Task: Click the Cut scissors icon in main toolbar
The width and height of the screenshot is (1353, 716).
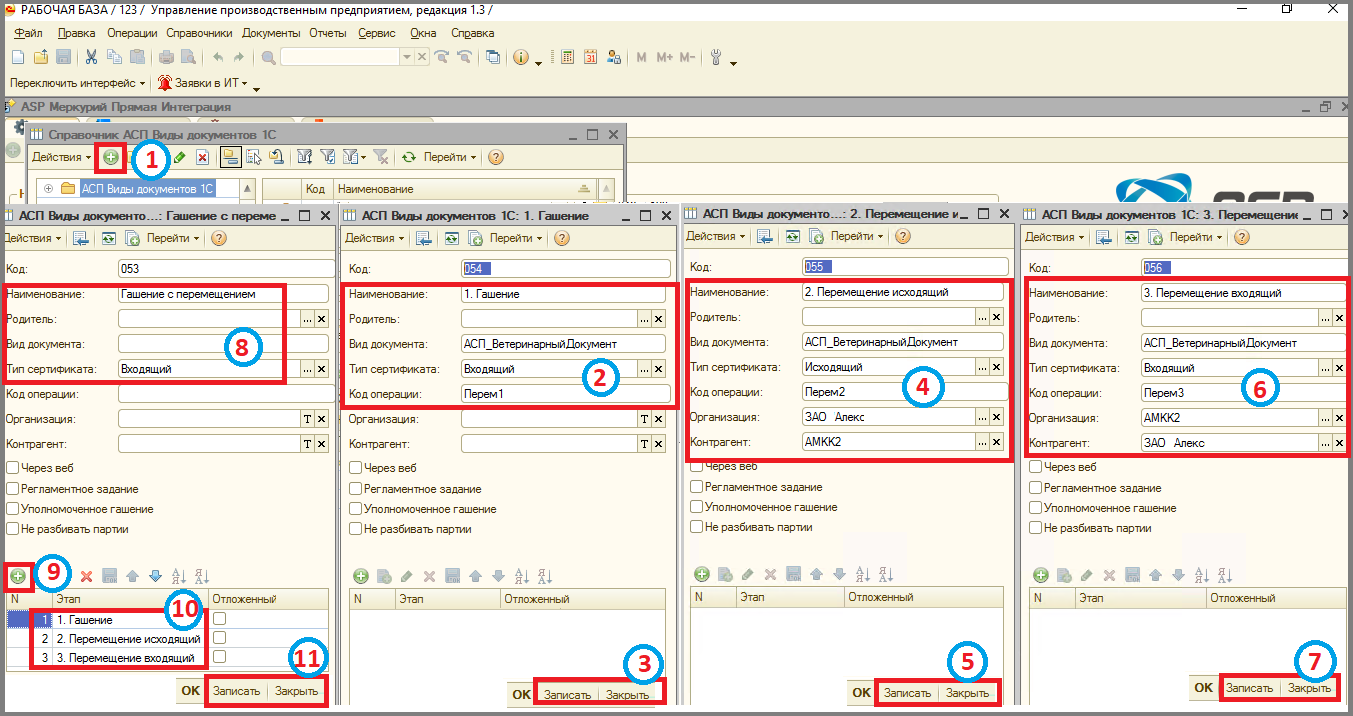Action: 91,57
